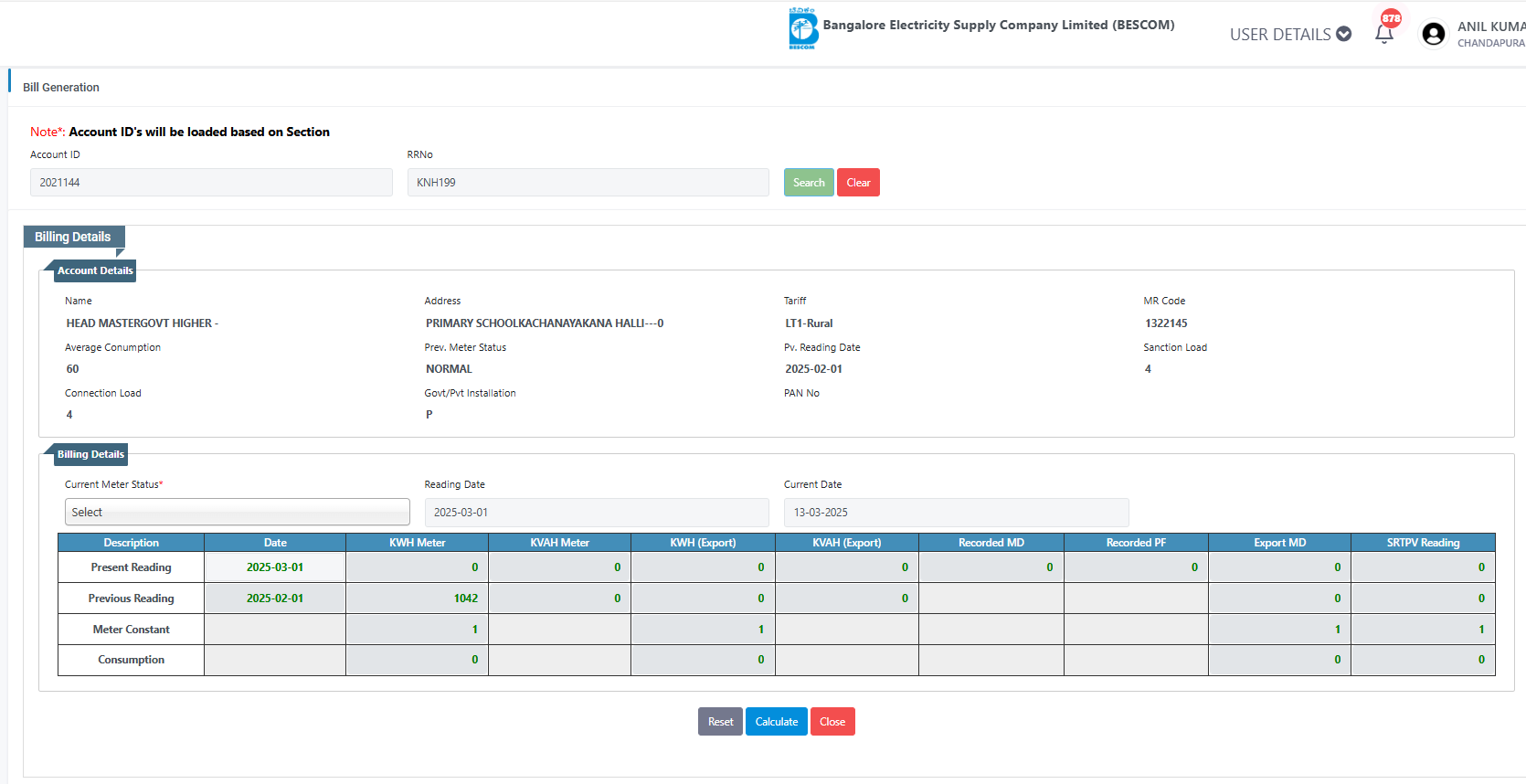Image resolution: width=1526 pixels, height=784 pixels.
Task: Click the Bangalore Electricity Supply Company title
Action: 999,26
